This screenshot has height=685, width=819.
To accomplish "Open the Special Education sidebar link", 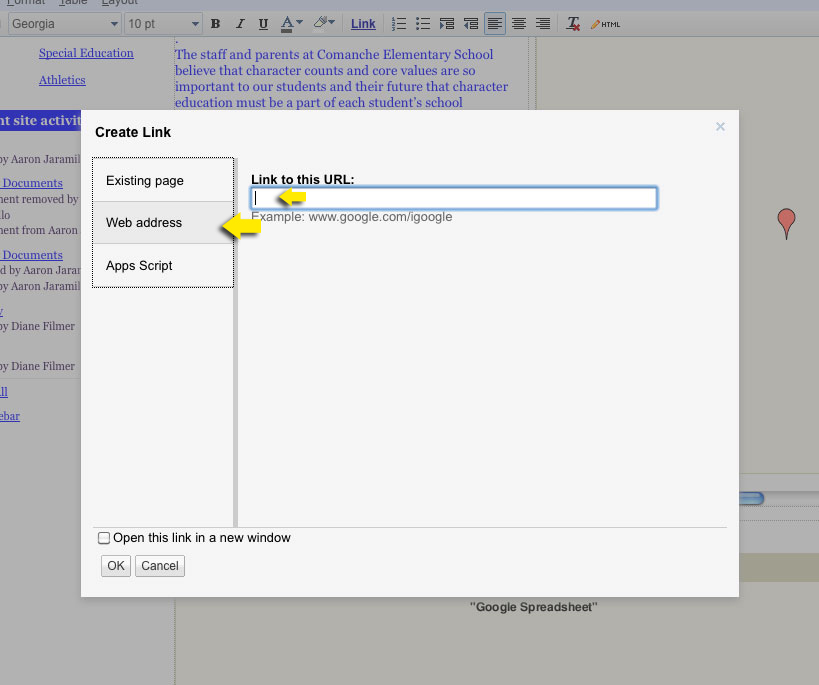I will click(86, 53).
